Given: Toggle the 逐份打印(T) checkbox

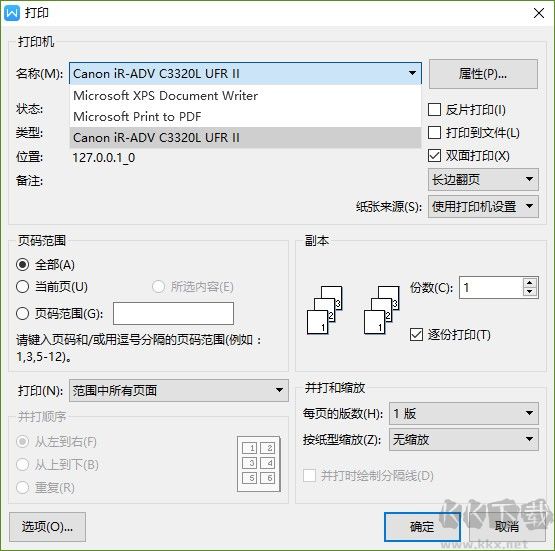Looking at the screenshot, I should 416,334.
